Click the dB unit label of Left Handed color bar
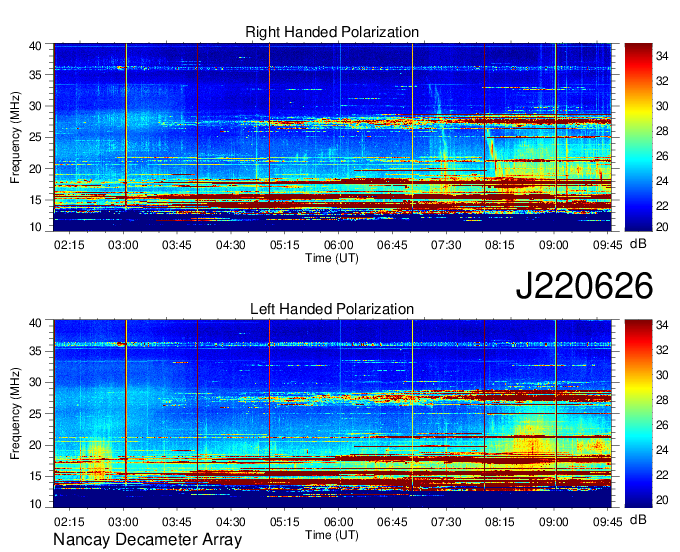 [638, 520]
